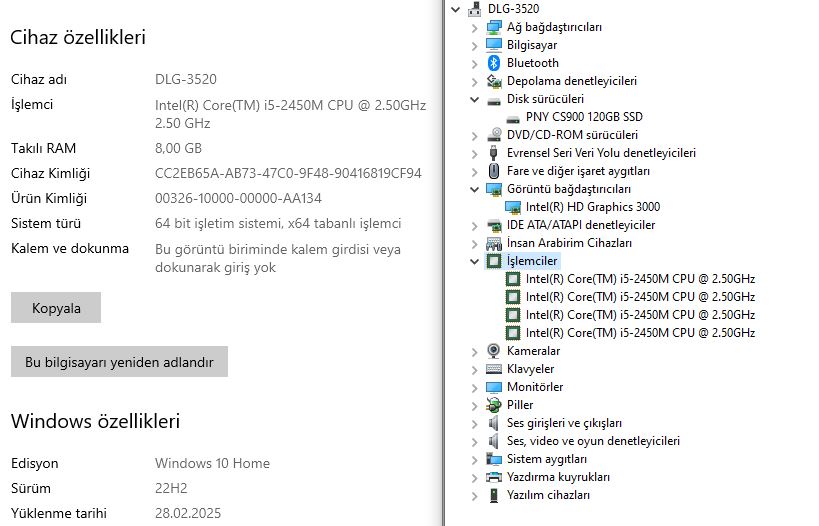This screenshot has width=819, height=526.
Task: Select the Bilgisayar tree label
Action: point(532,45)
